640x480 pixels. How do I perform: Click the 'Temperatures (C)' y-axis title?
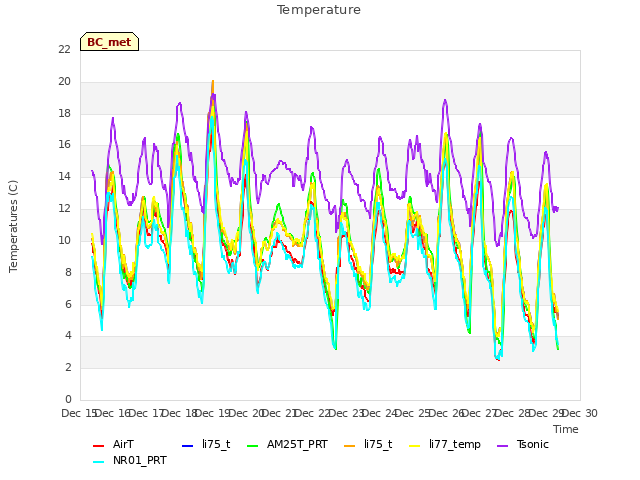13,226
